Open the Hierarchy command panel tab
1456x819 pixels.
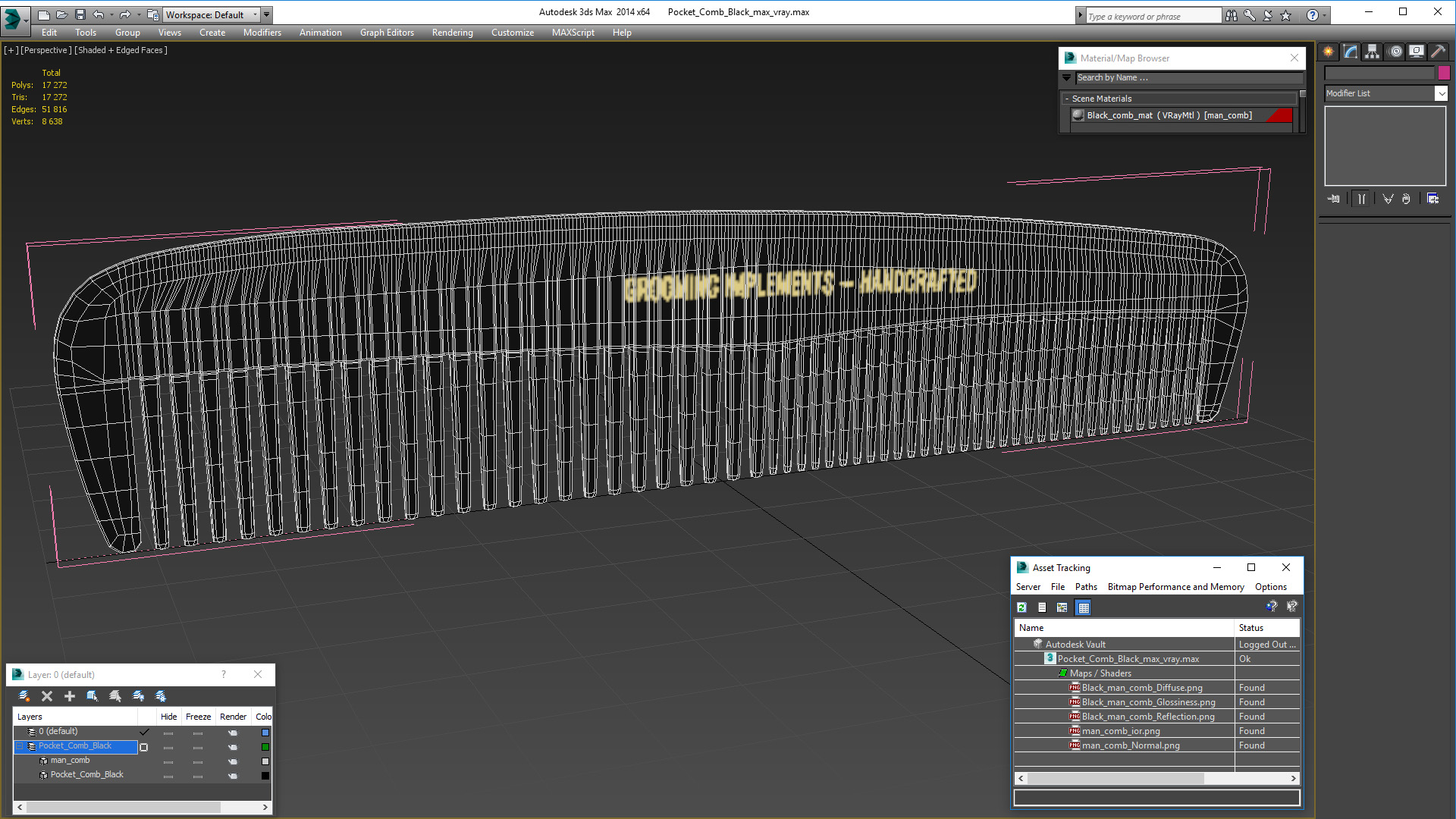(x=1373, y=52)
